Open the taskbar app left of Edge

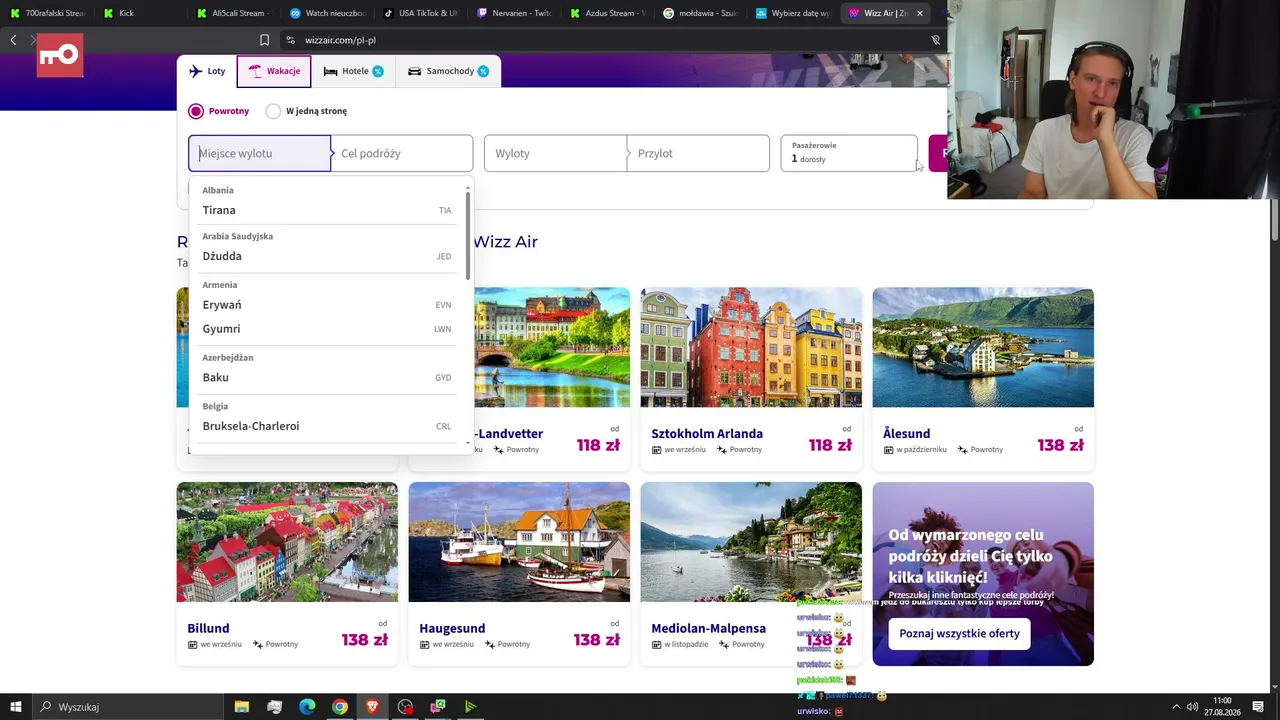click(x=275, y=707)
